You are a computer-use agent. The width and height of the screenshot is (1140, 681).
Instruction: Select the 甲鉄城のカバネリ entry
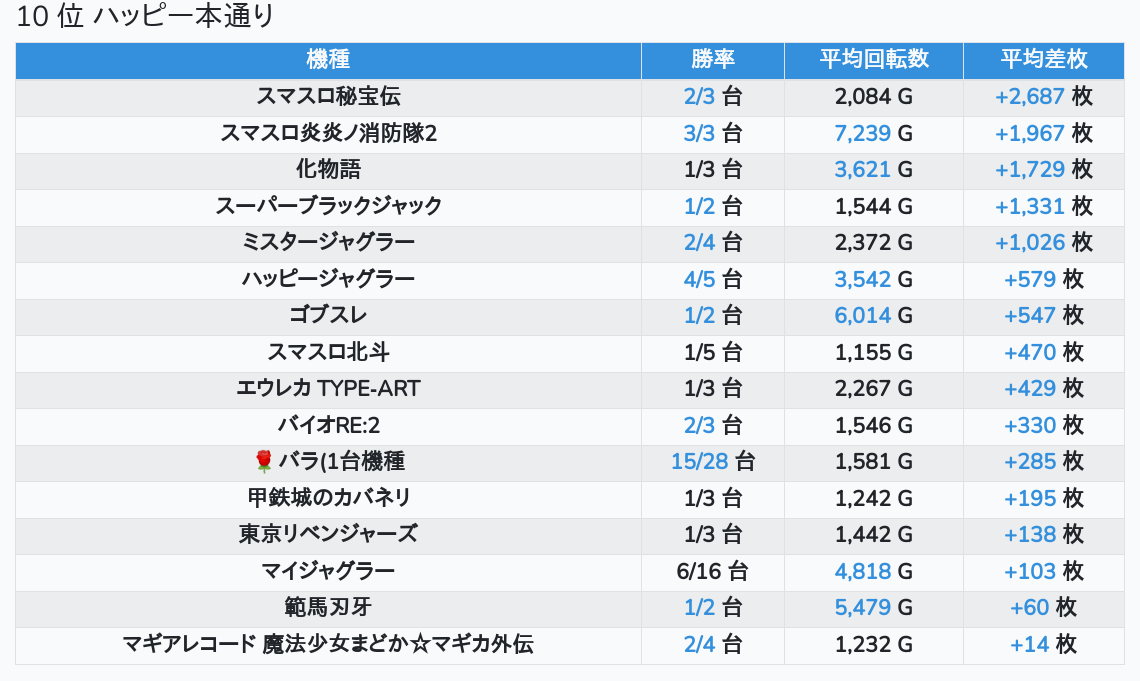click(328, 497)
